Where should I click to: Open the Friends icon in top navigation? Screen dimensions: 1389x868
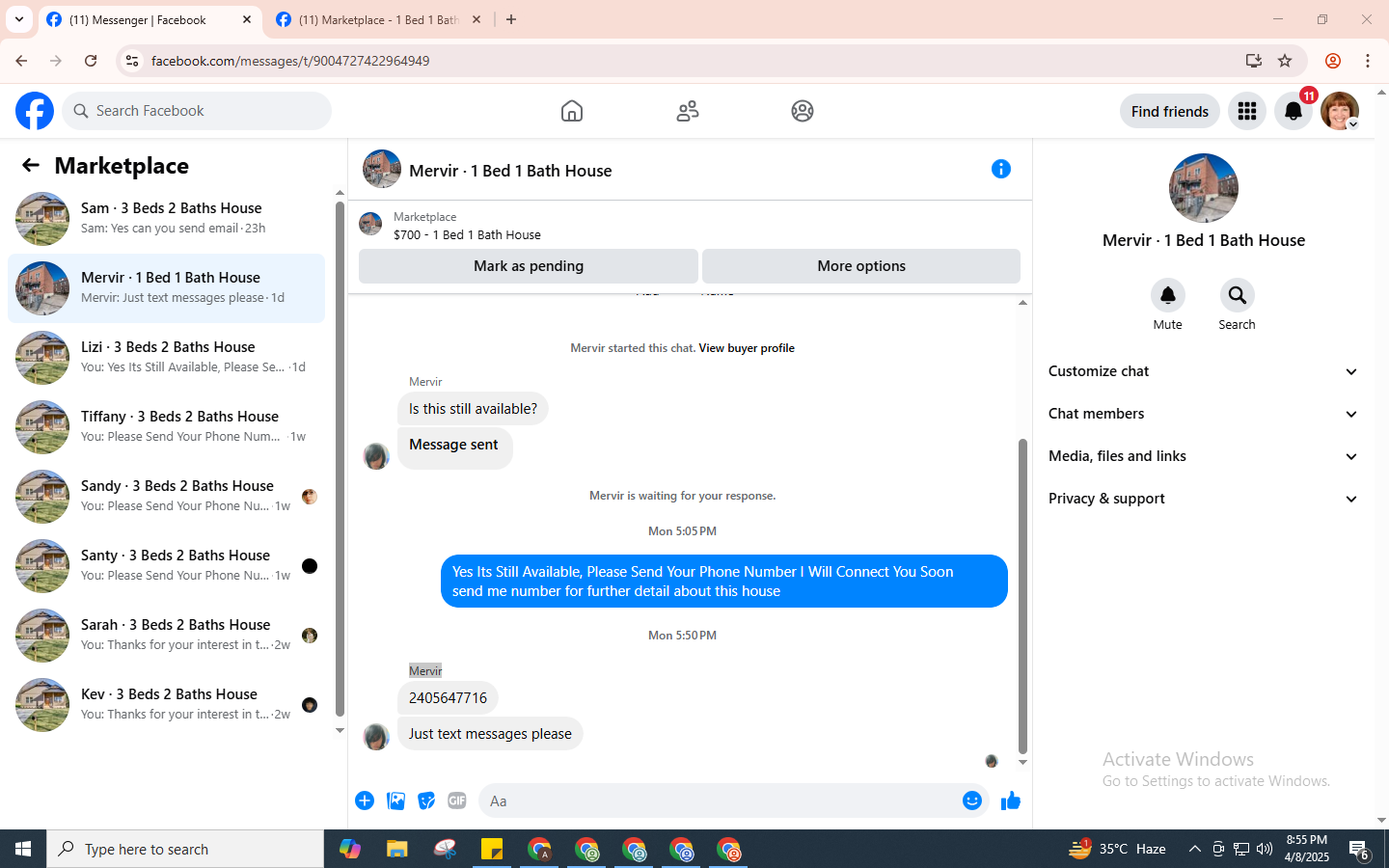(688, 111)
